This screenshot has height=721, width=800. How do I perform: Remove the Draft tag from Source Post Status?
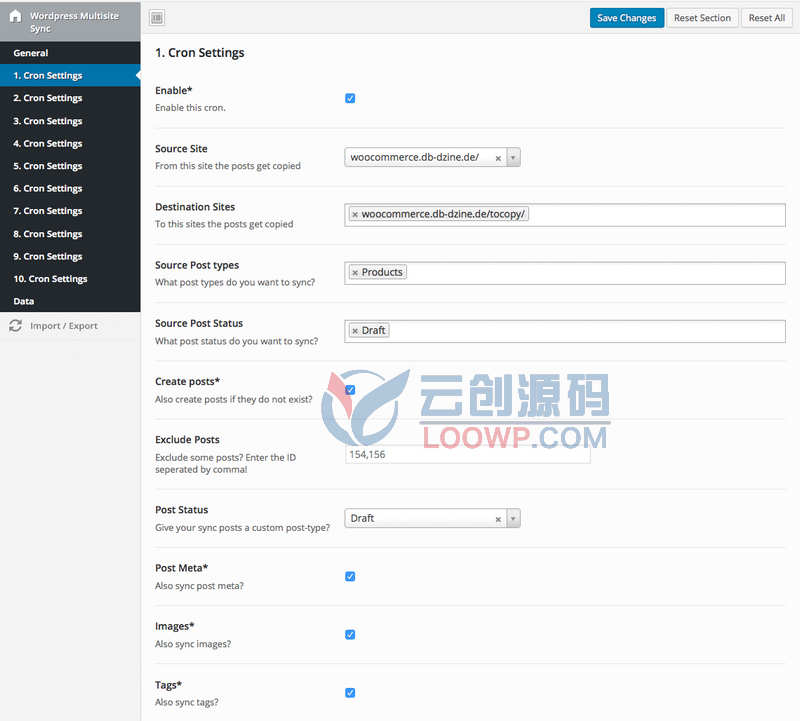[x=355, y=331]
